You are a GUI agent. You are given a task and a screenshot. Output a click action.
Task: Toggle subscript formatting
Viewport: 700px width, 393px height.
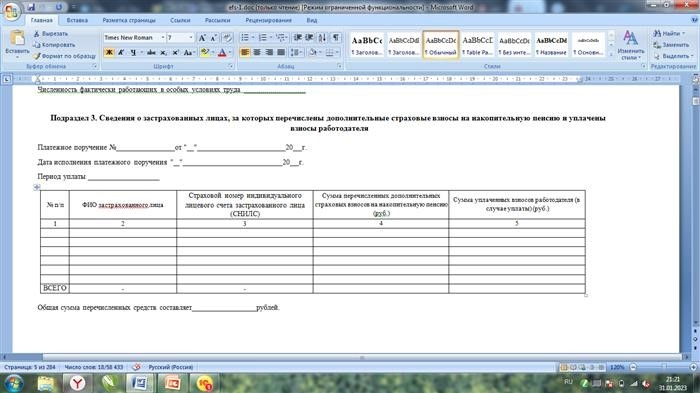pyautogui.click(x=163, y=52)
